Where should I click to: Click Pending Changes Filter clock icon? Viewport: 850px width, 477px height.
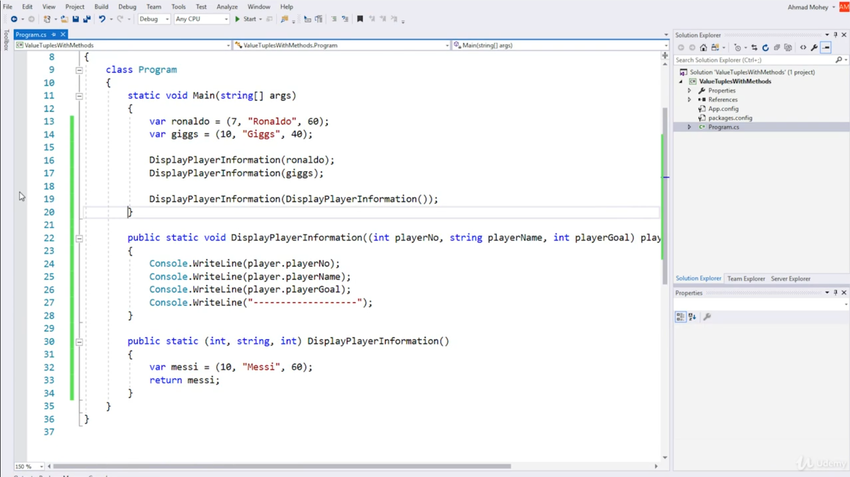pos(738,48)
